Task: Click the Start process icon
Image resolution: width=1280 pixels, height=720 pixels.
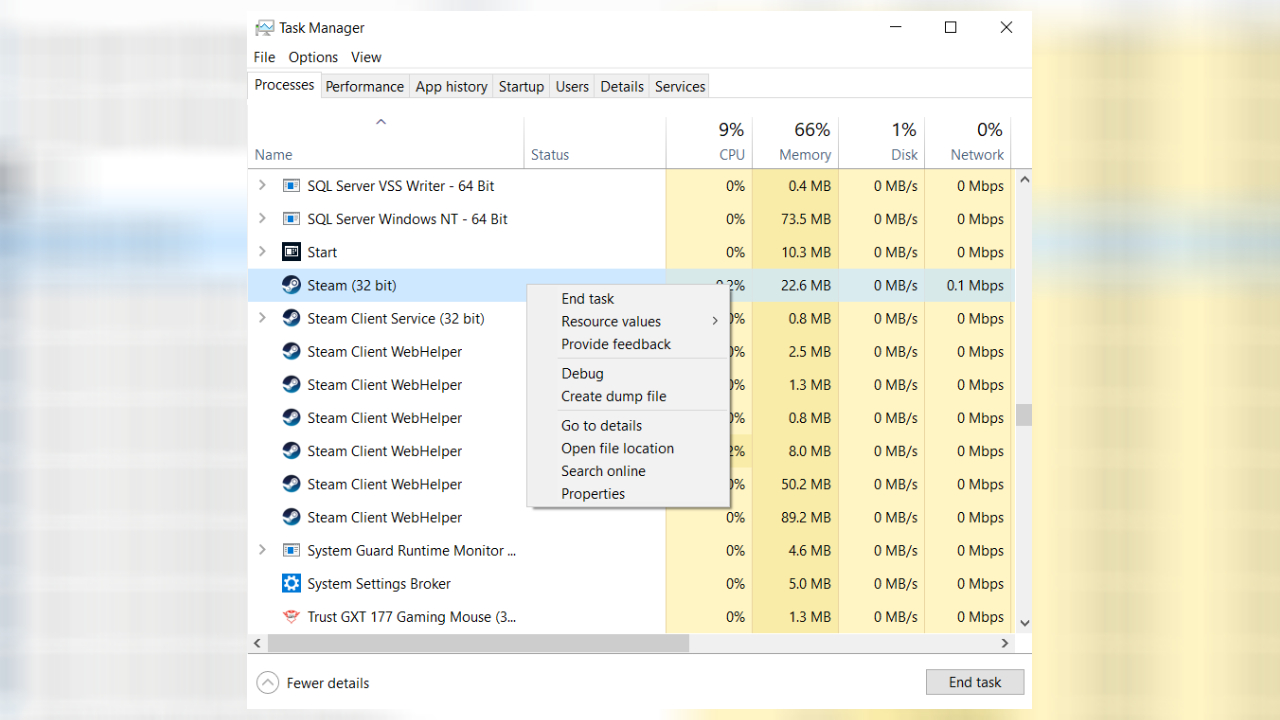Action: point(291,252)
